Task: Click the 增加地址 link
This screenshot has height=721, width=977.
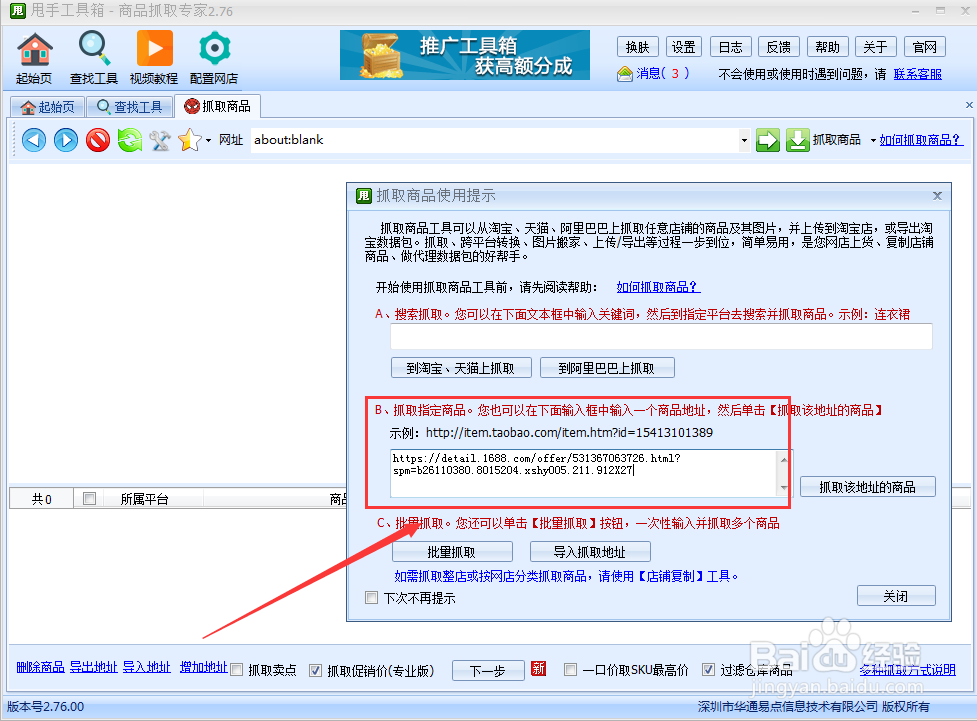Action: (x=203, y=667)
